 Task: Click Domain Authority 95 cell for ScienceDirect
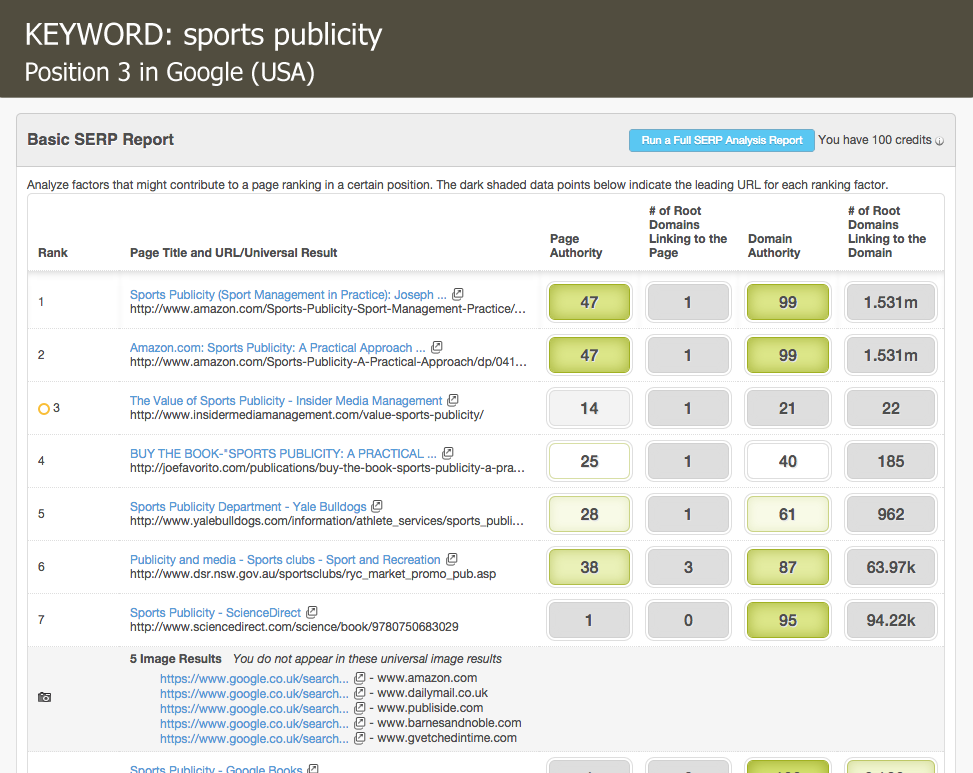point(787,620)
